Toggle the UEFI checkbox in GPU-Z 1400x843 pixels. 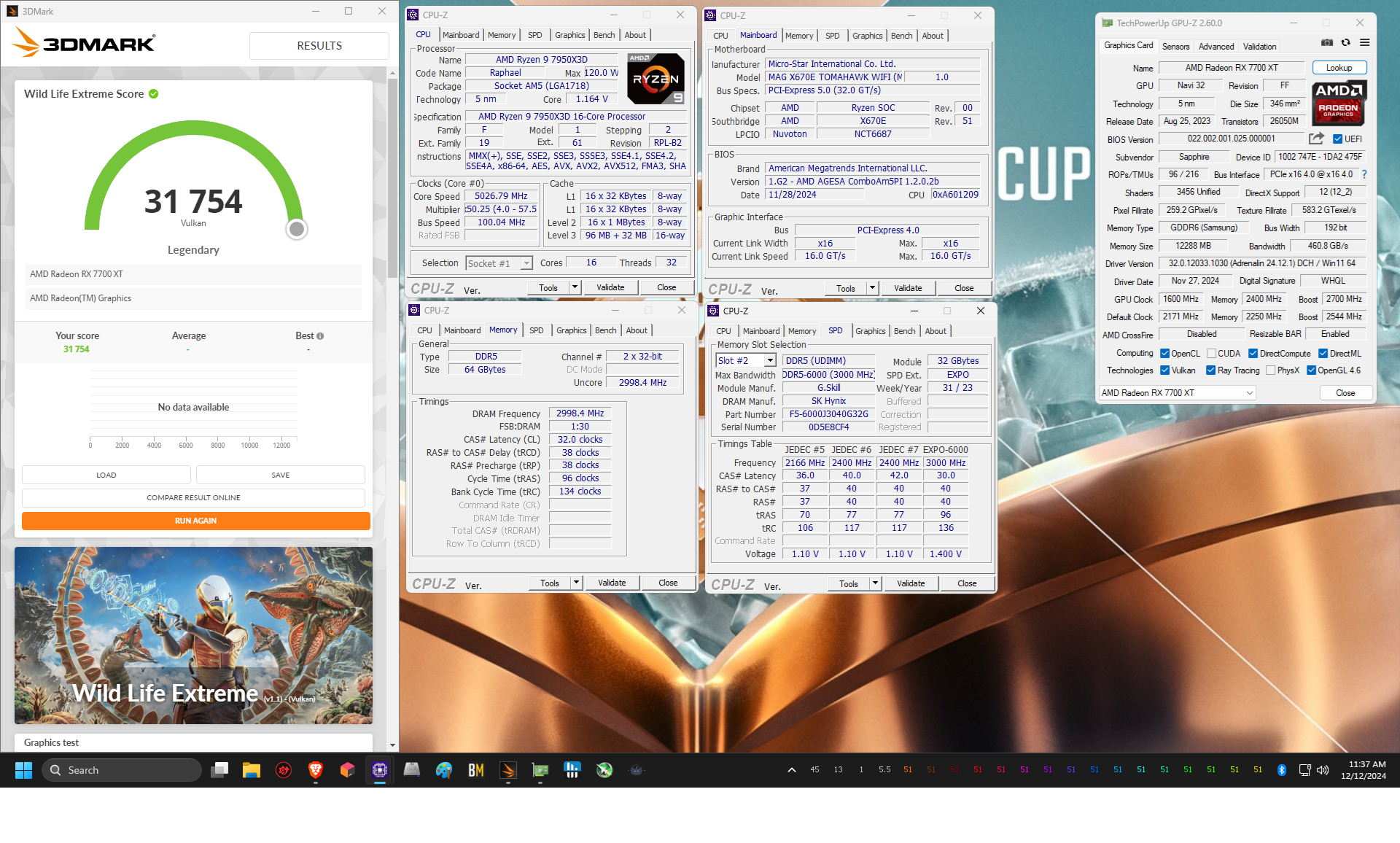click(x=1338, y=139)
